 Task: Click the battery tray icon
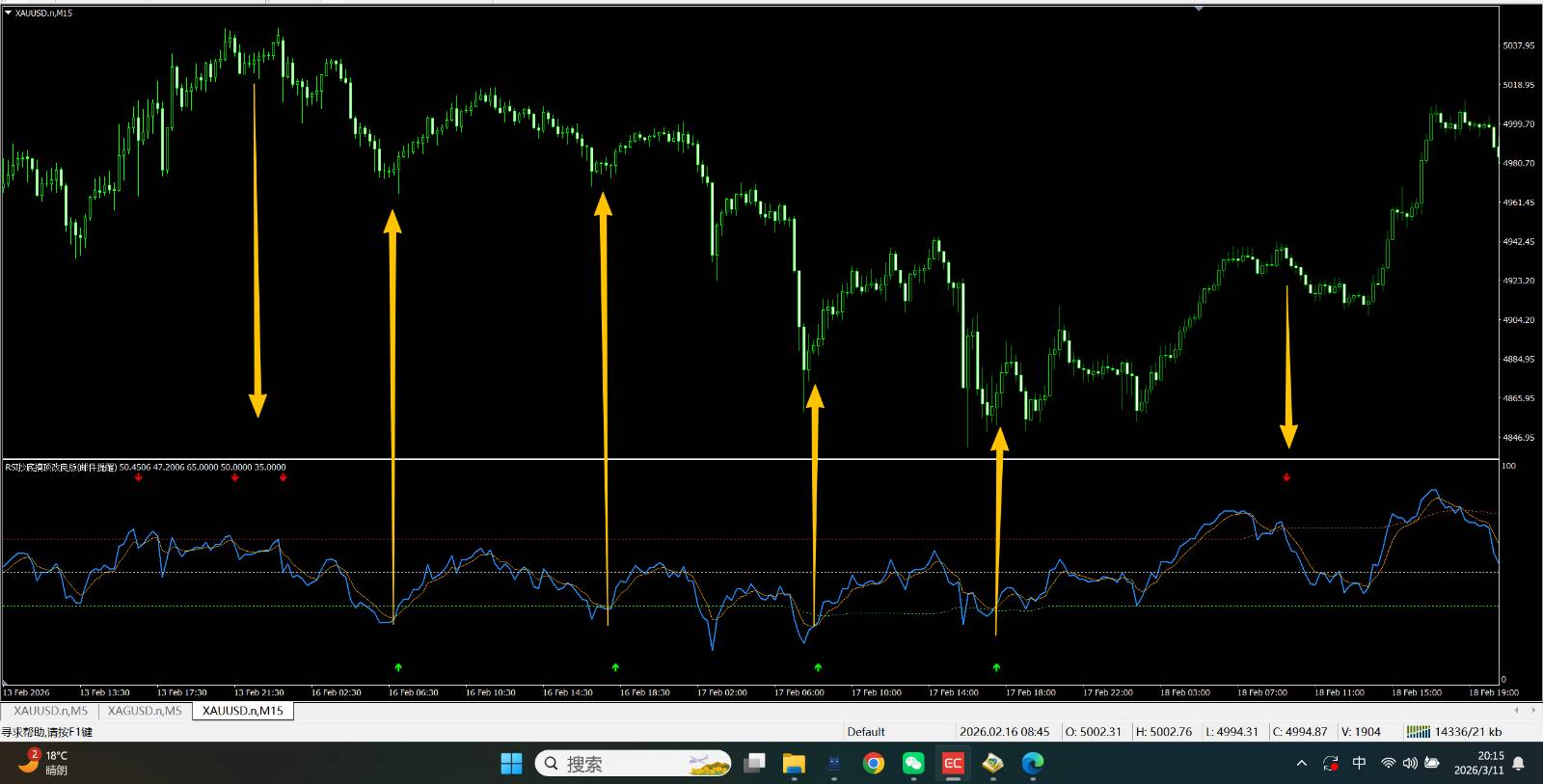(1432, 764)
